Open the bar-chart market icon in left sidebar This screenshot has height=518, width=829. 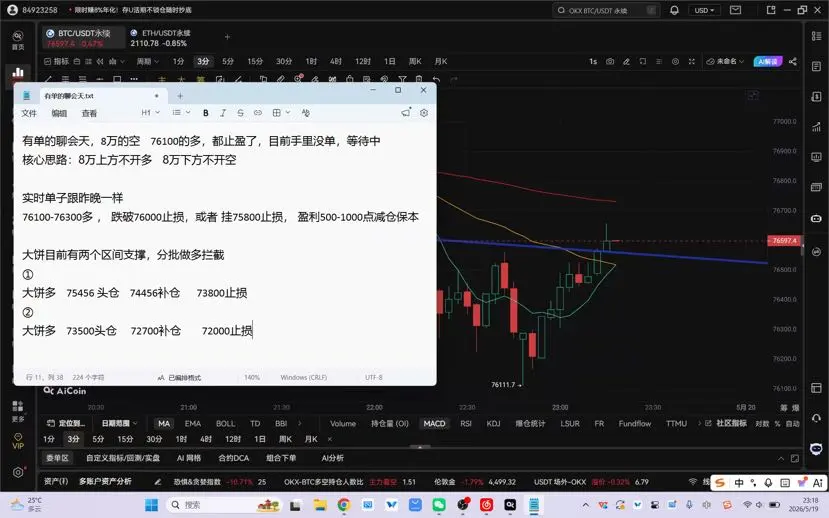[x=18, y=72]
